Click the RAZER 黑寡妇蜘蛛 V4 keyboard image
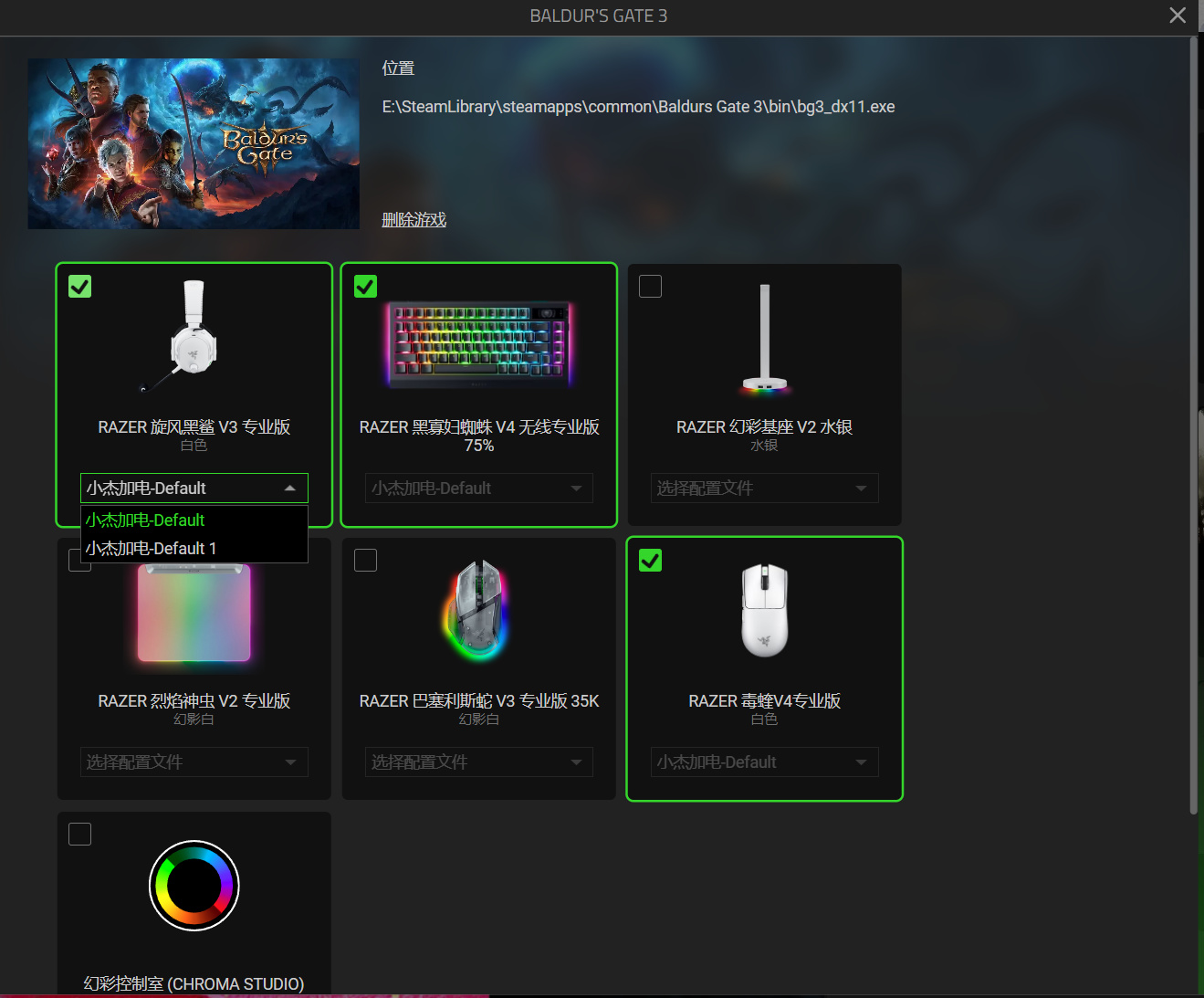Image resolution: width=1204 pixels, height=998 pixels. (x=479, y=343)
